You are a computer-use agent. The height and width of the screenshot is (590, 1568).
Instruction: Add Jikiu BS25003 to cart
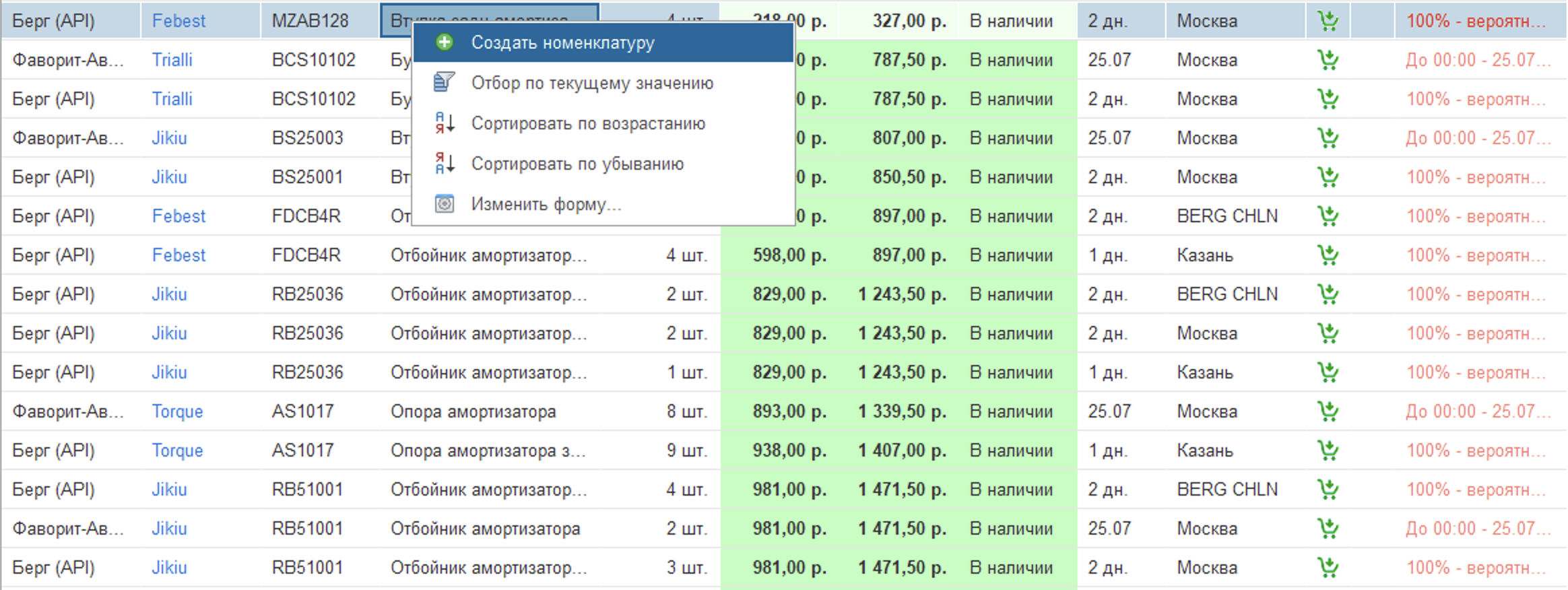click(1328, 138)
